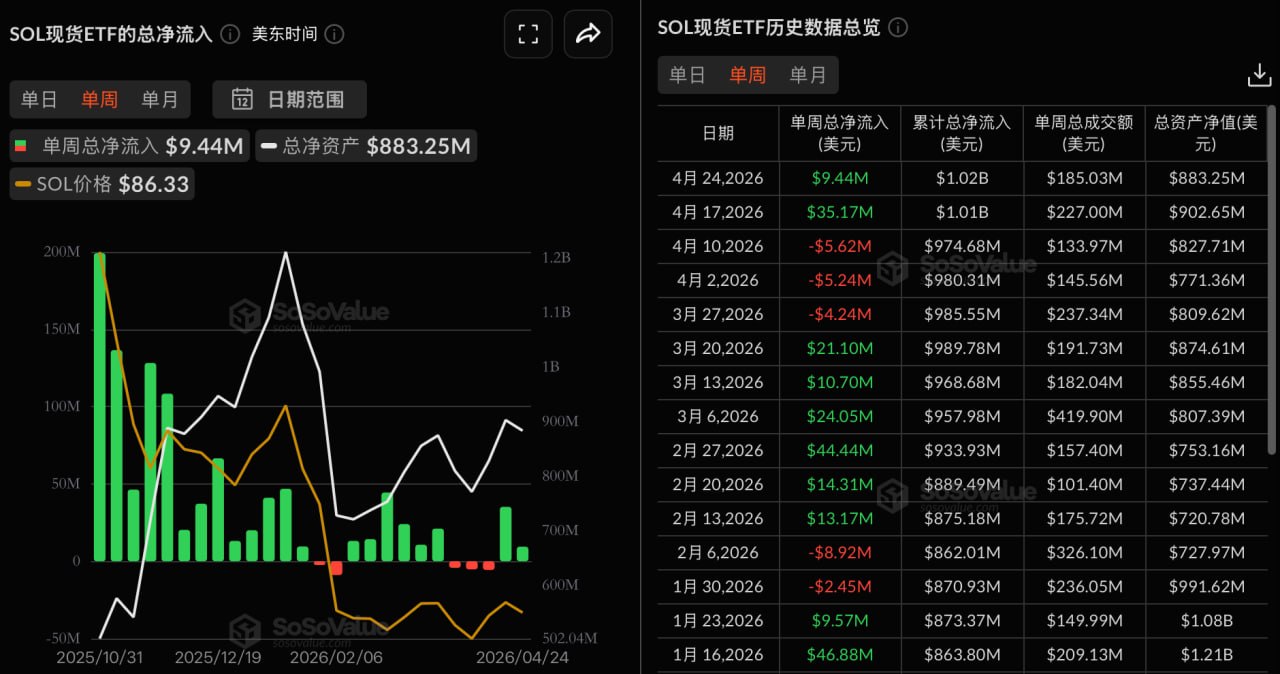1280x674 pixels.
Task: Click info icon next to 美东时间
Action: point(335,34)
